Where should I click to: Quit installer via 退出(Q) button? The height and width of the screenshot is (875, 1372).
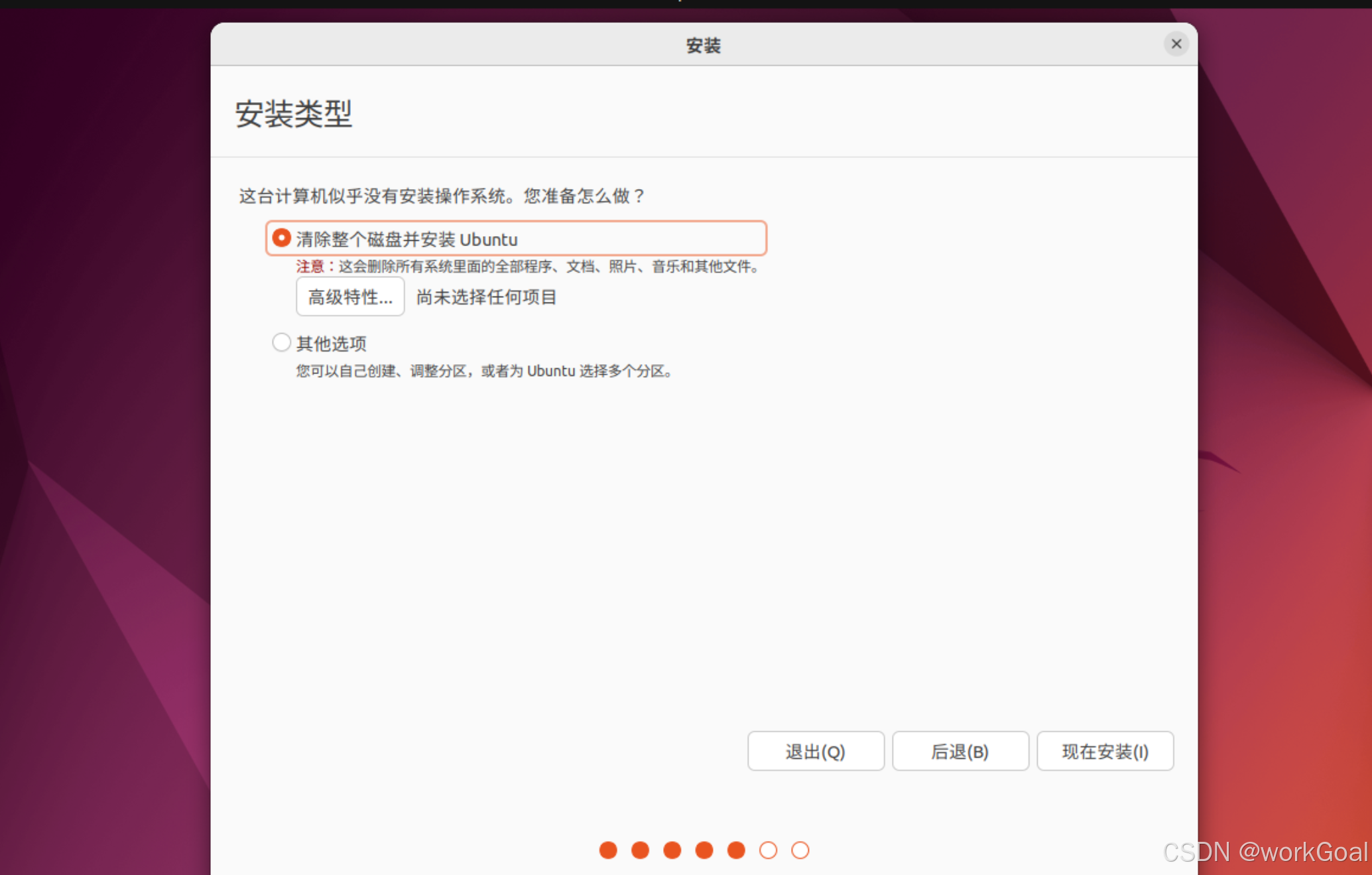click(816, 751)
